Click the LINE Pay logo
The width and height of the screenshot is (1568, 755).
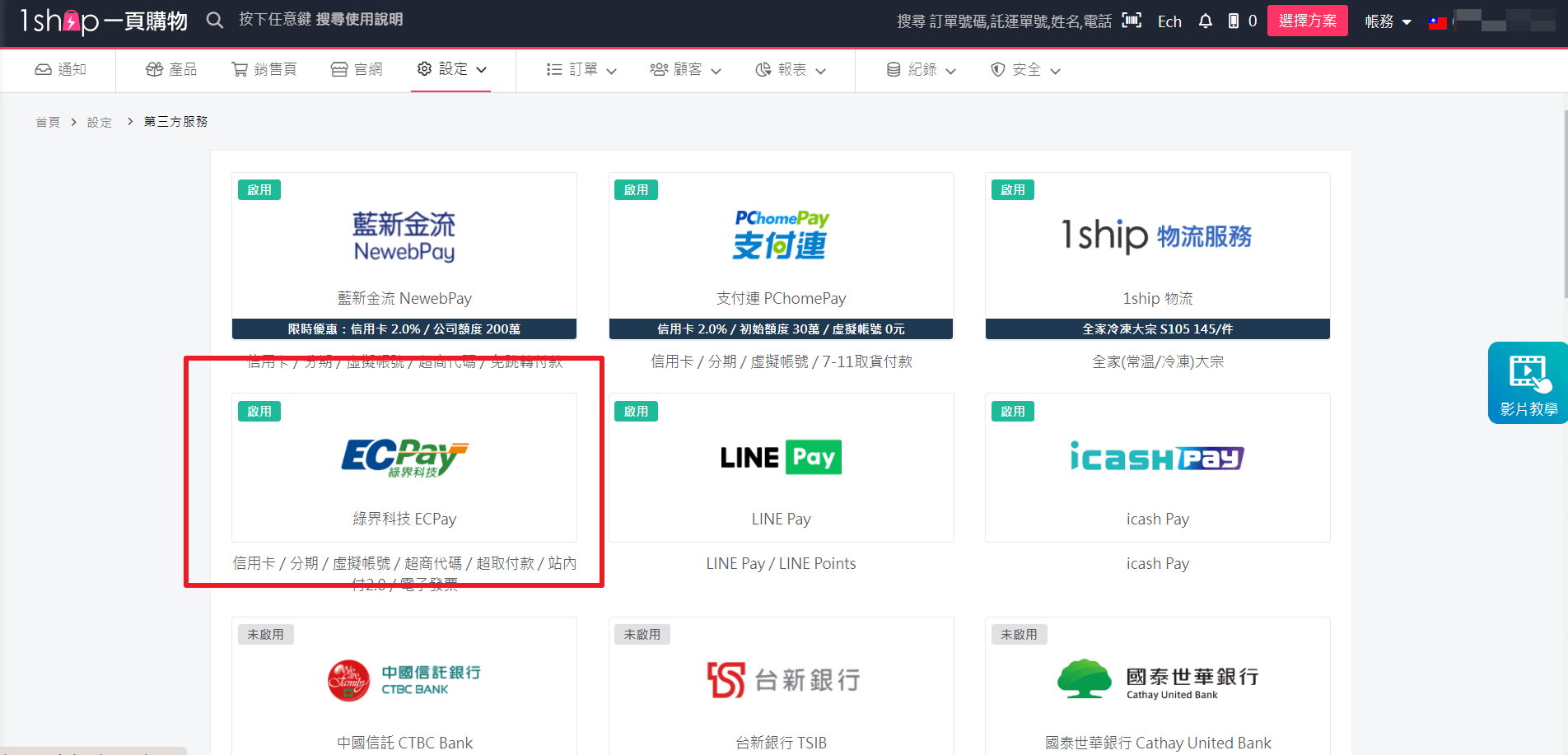click(x=781, y=457)
